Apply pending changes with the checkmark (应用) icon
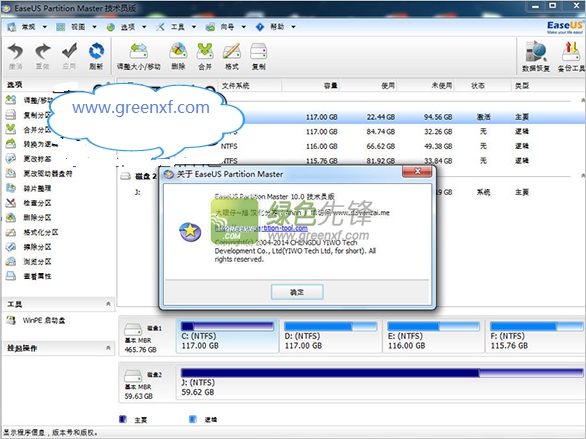 coord(70,51)
